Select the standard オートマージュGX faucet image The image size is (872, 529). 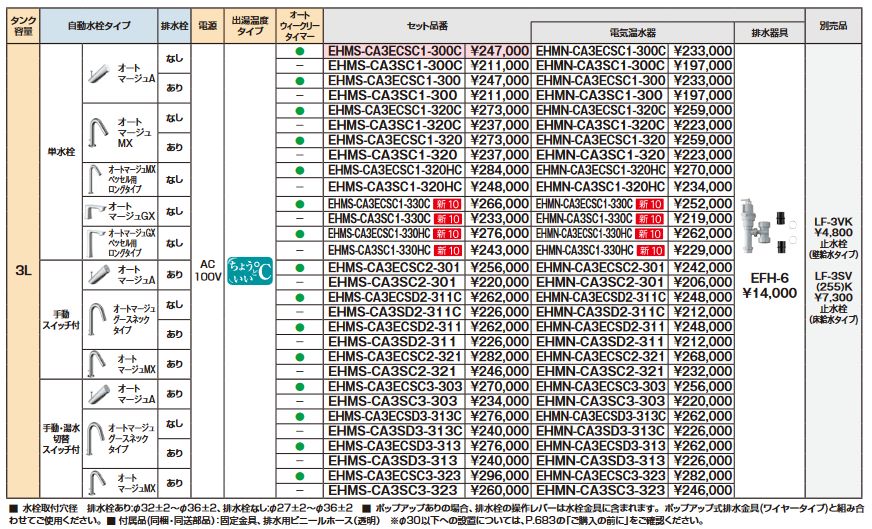click(96, 211)
